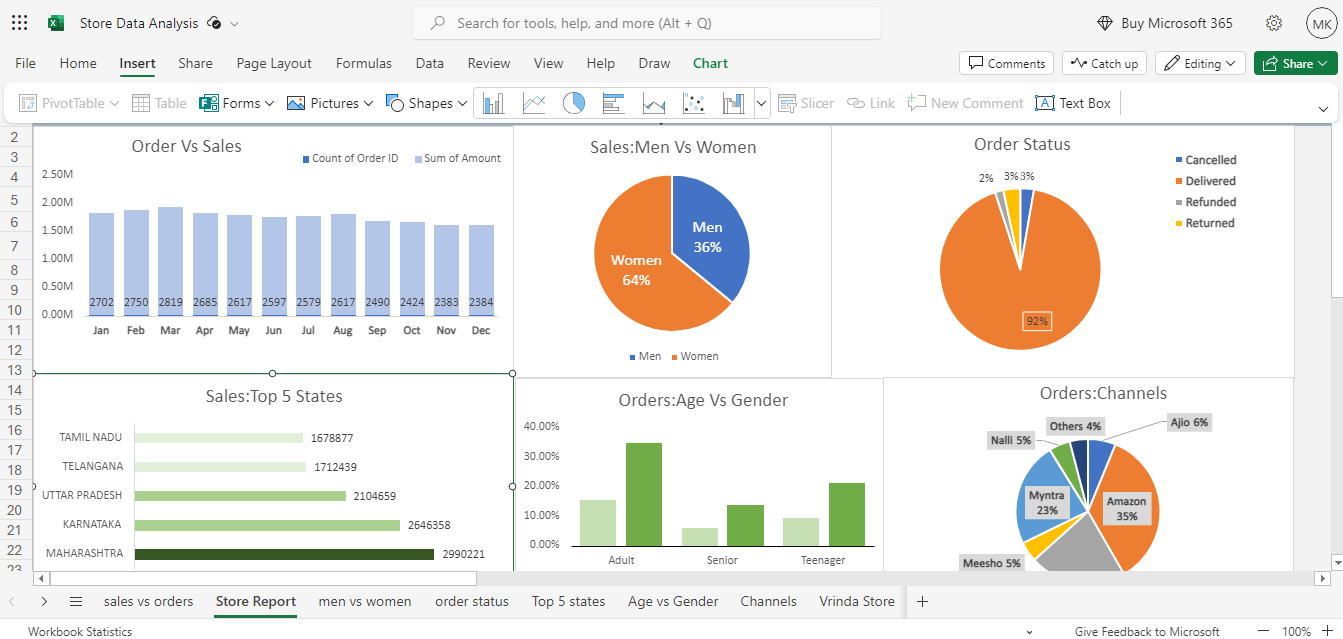Insert an area chart from the ribbon
The image size is (1343, 639).
(x=654, y=103)
